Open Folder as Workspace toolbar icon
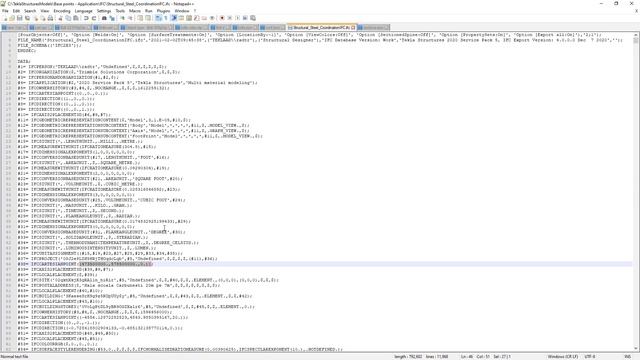The image size is (640, 360). 204,18
